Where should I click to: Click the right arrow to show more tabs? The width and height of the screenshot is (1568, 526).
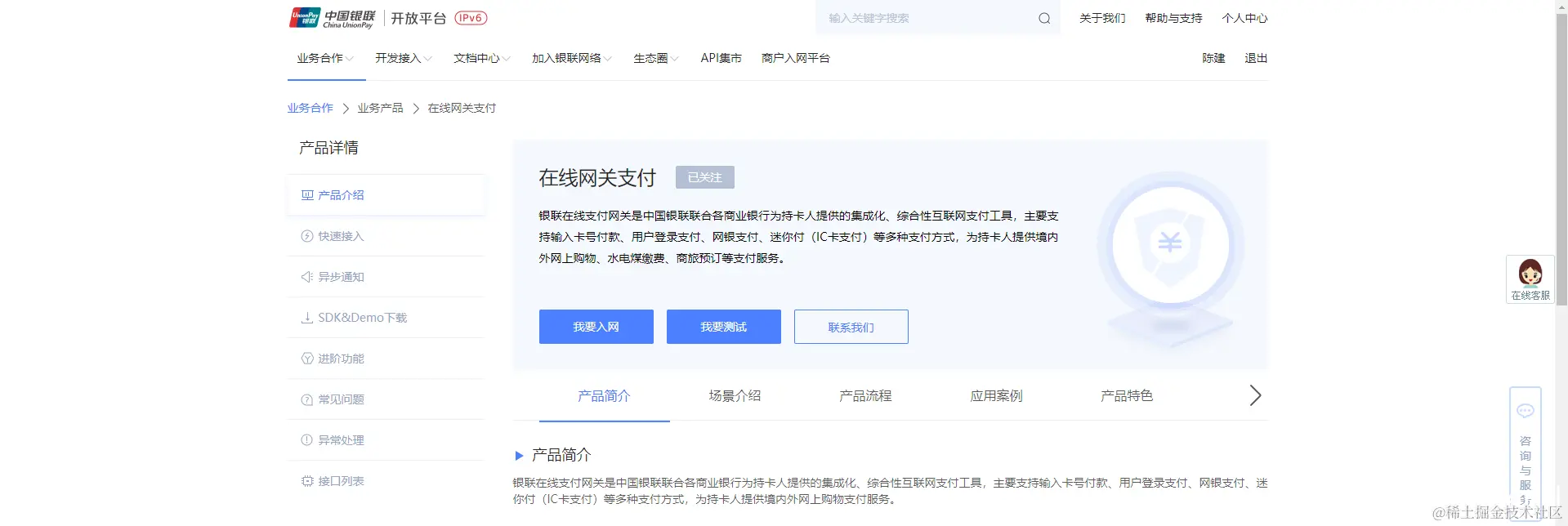click(1256, 395)
